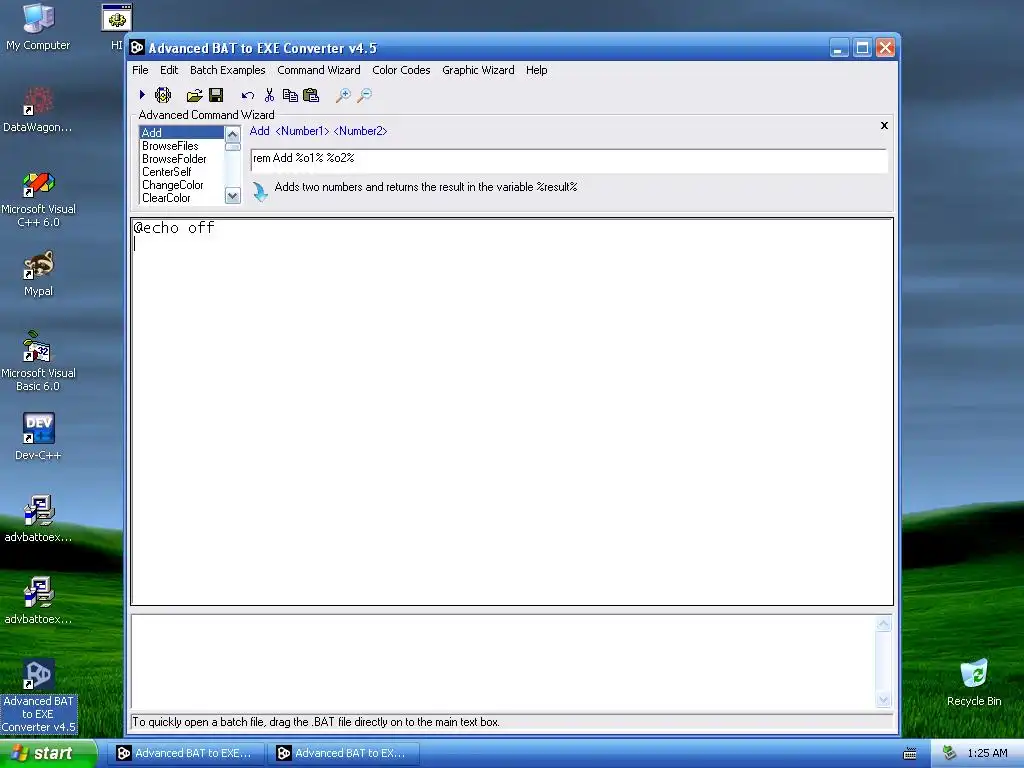This screenshot has height=768, width=1024.
Task: Select the DataWagon desktop shortcut
Action: tap(37, 110)
